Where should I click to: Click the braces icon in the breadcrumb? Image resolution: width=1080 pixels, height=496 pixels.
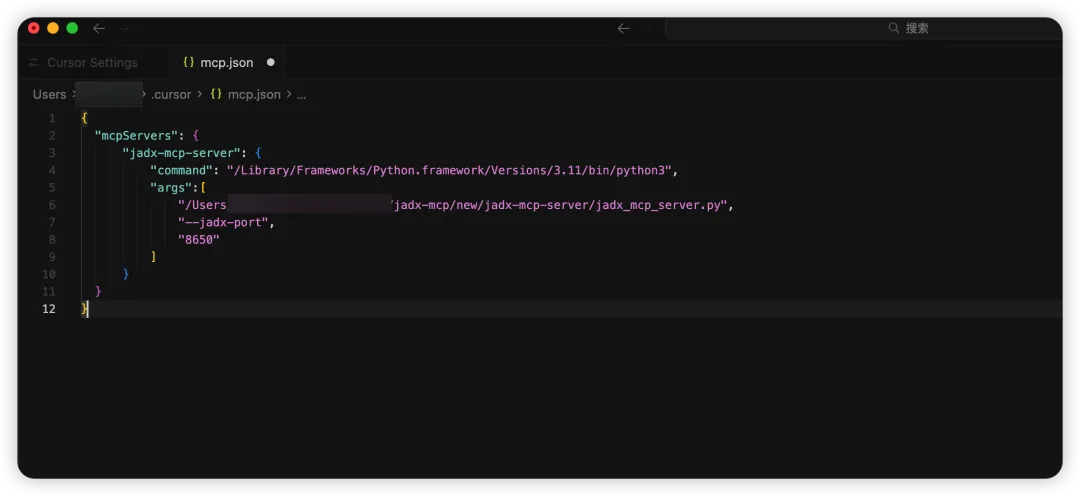click(215, 94)
